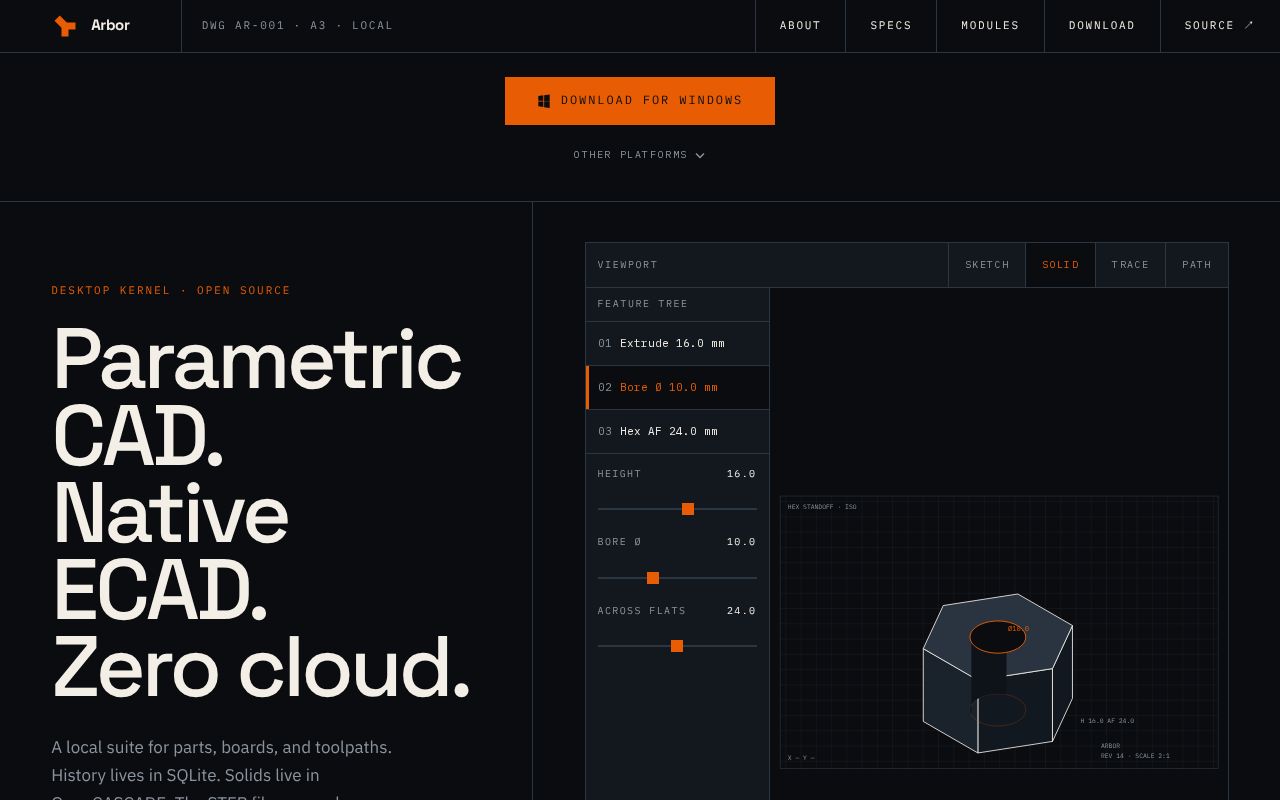The width and height of the screenshot is (1280, 800).
Task: Click the Zero cloud. headline line
Action: point(261,668)
